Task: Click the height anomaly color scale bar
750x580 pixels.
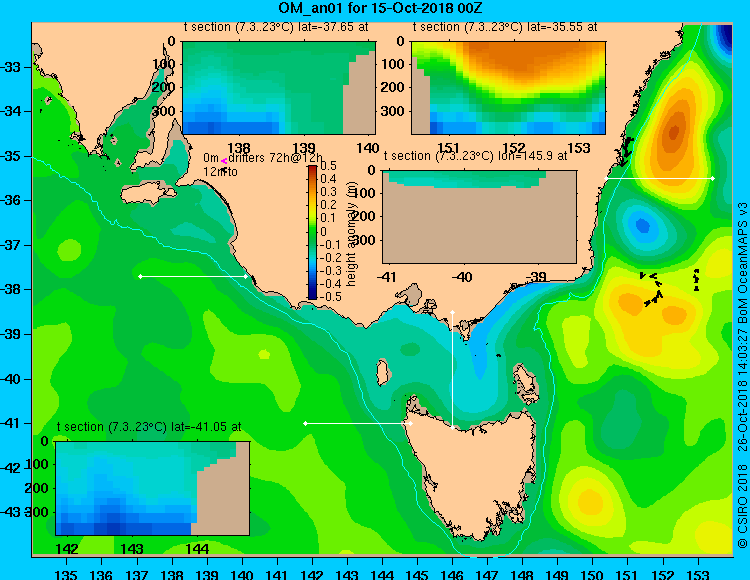Action: click(312, 232)
